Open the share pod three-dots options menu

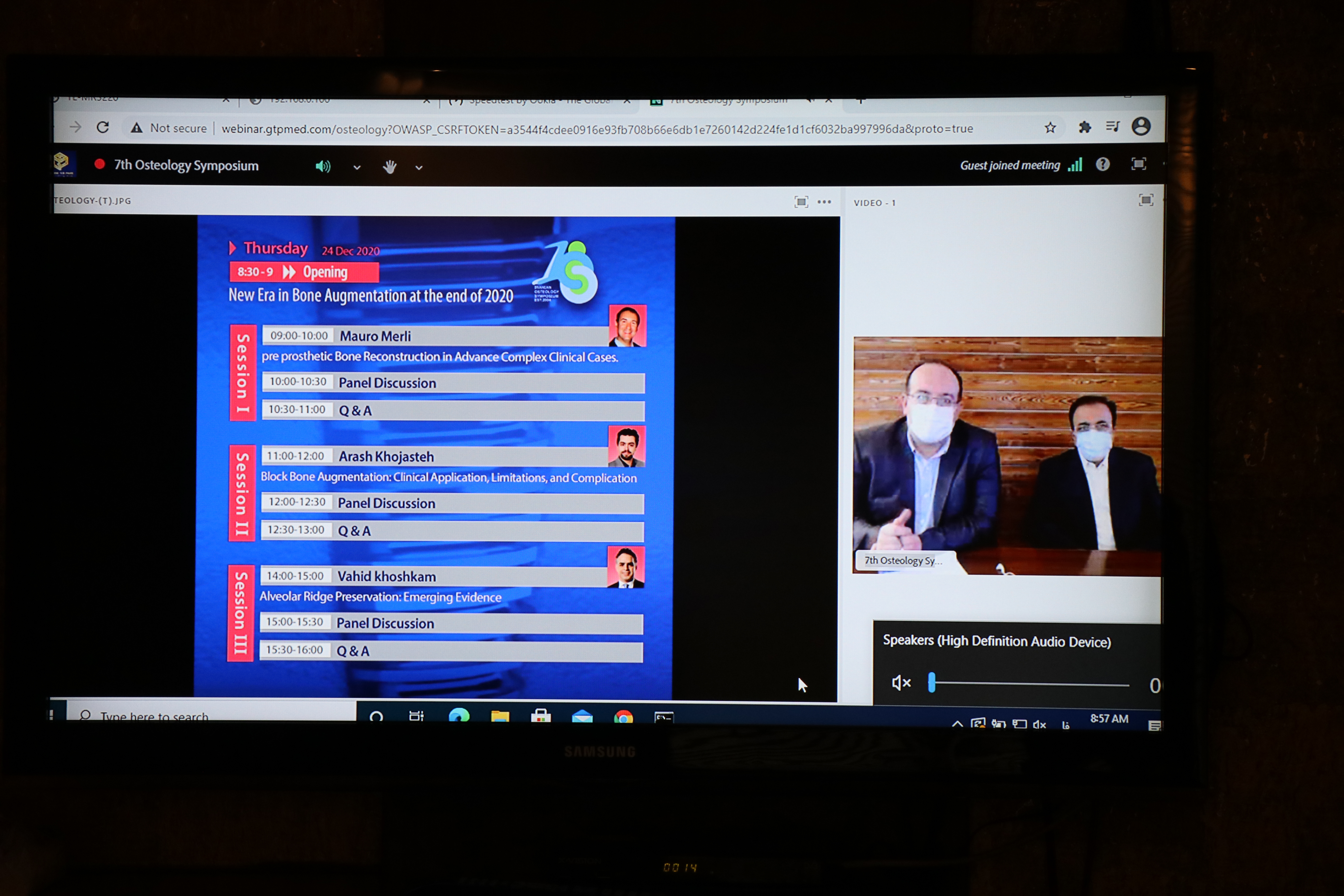pyautogui.click(x=824, y=202)
